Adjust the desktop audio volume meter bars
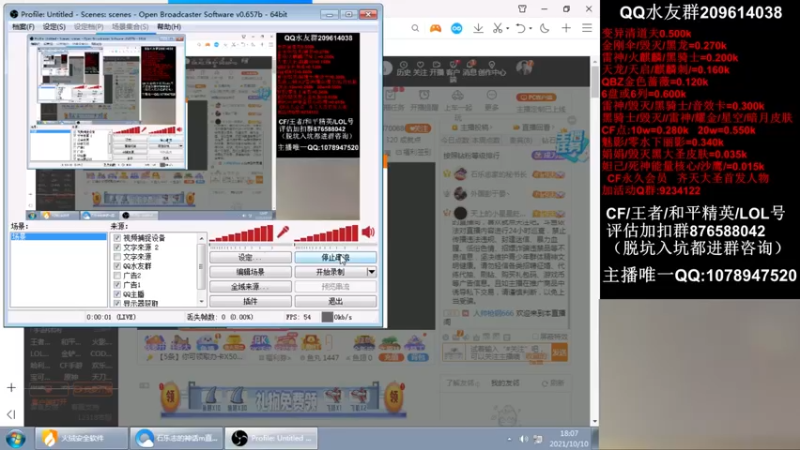The image size is (800, 450). (327, 234)
